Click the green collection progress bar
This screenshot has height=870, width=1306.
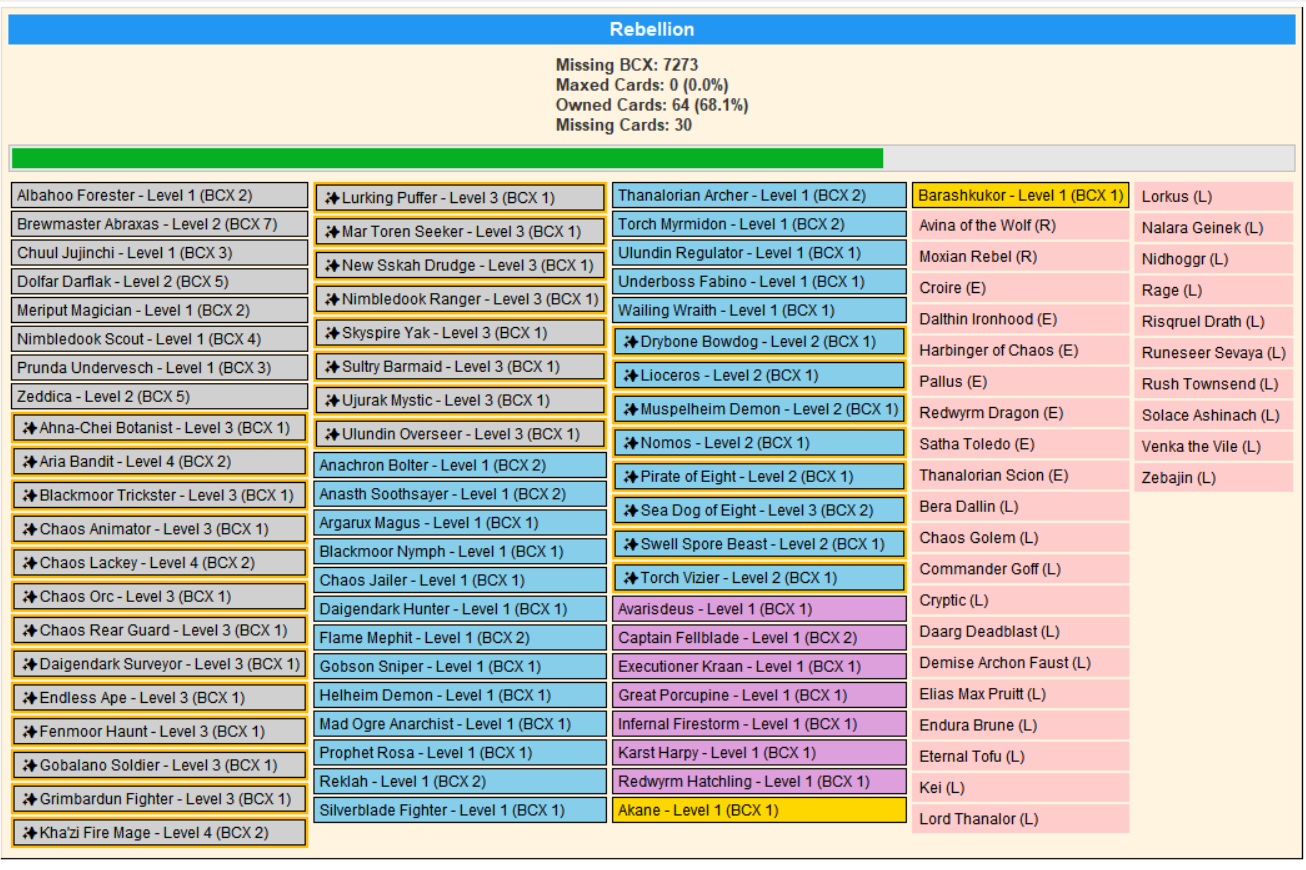pyautogui.click(x=447, y=158)
